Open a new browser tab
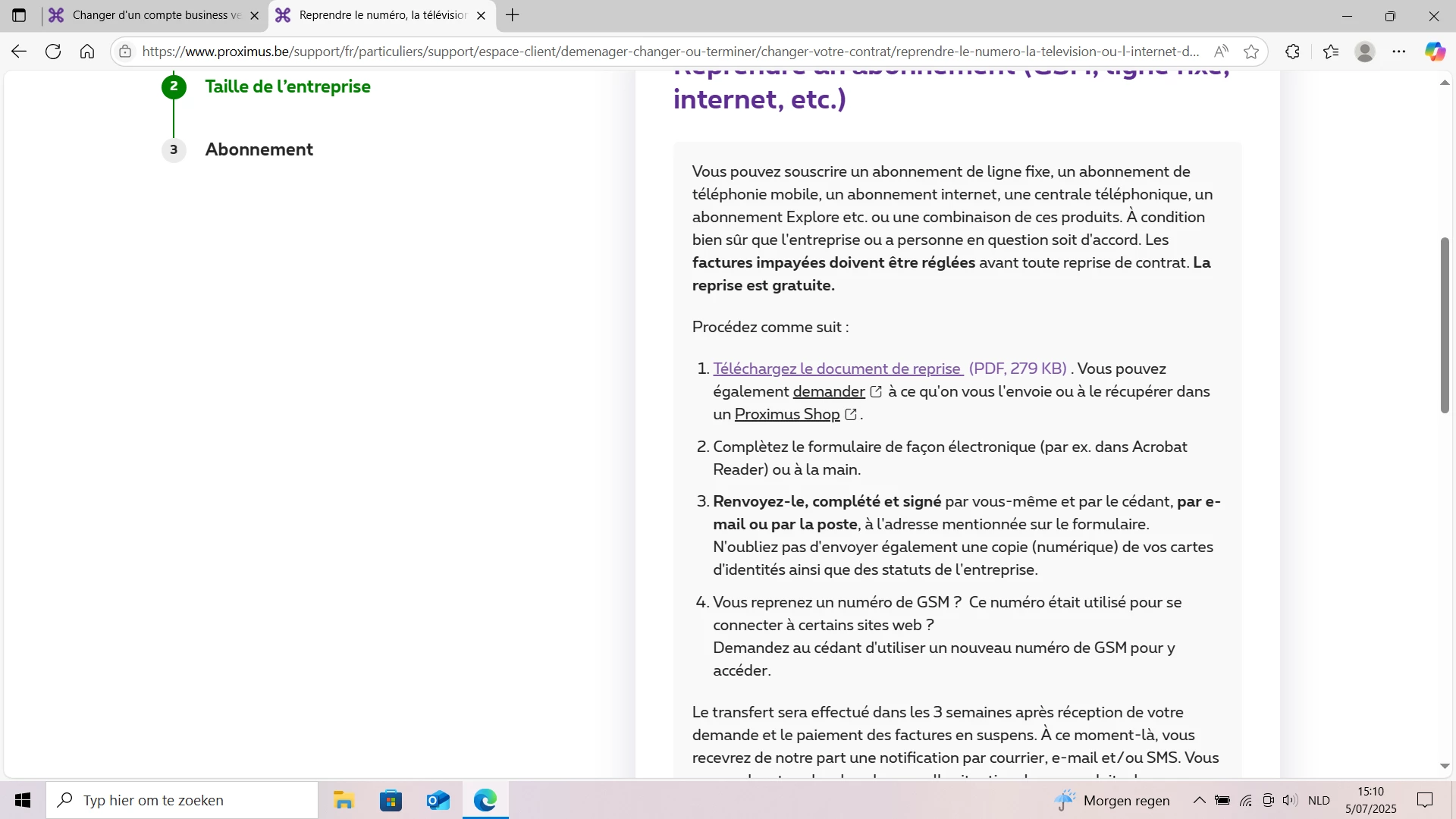 pyautogui.click(x=513, y=15)
